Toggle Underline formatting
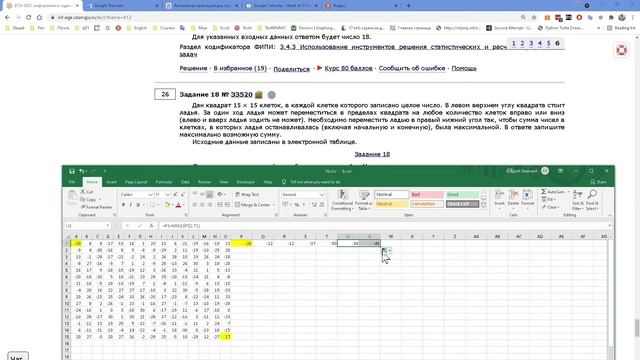This screenshot has width=640, height=360. (x=138, y=205)
